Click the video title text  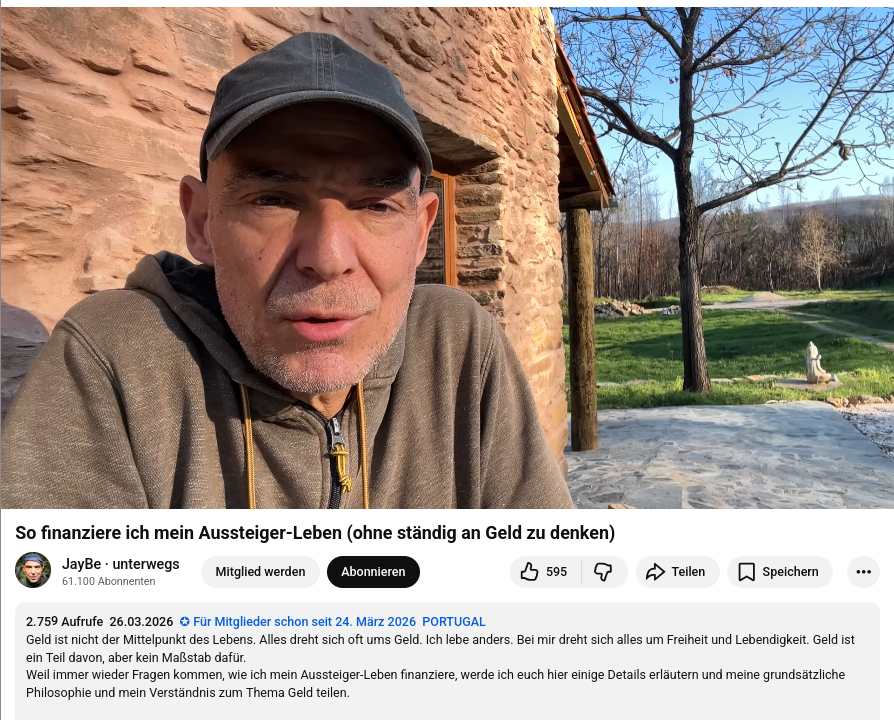coord(315,532)
